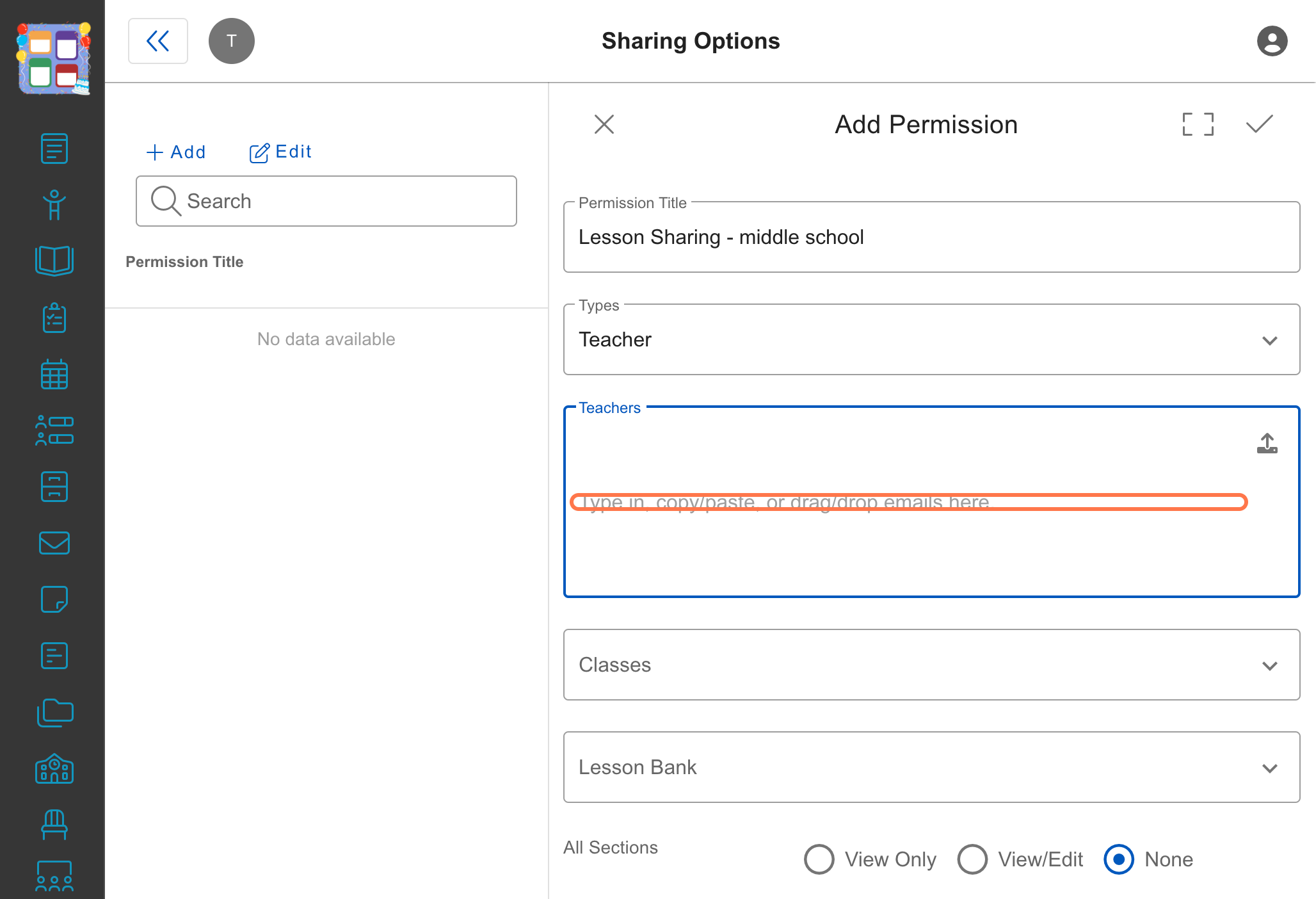Image resolution: width=1316 pixels, height=899 pixels.
Task: Open the student figure icon in sidebar
Action: tap(54, 205)
